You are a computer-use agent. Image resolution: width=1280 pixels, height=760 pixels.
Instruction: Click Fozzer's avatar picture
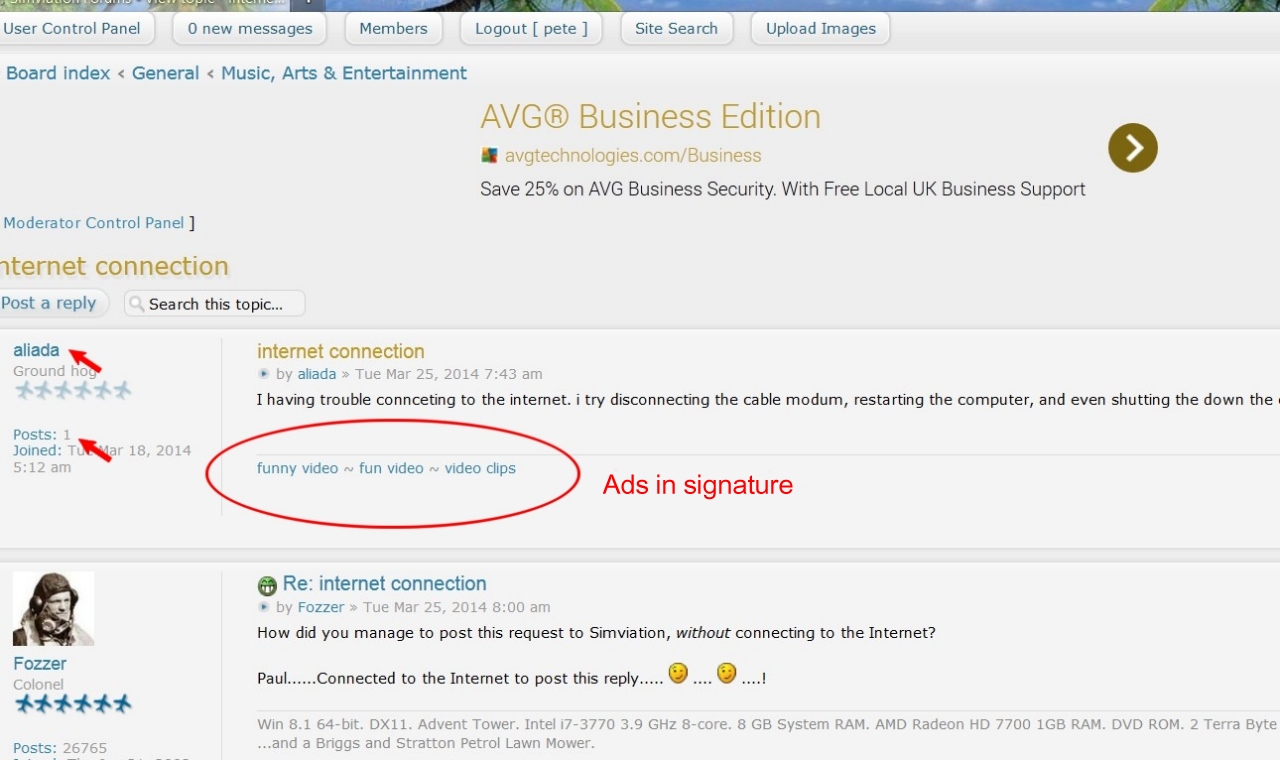[x=53, y=608]
